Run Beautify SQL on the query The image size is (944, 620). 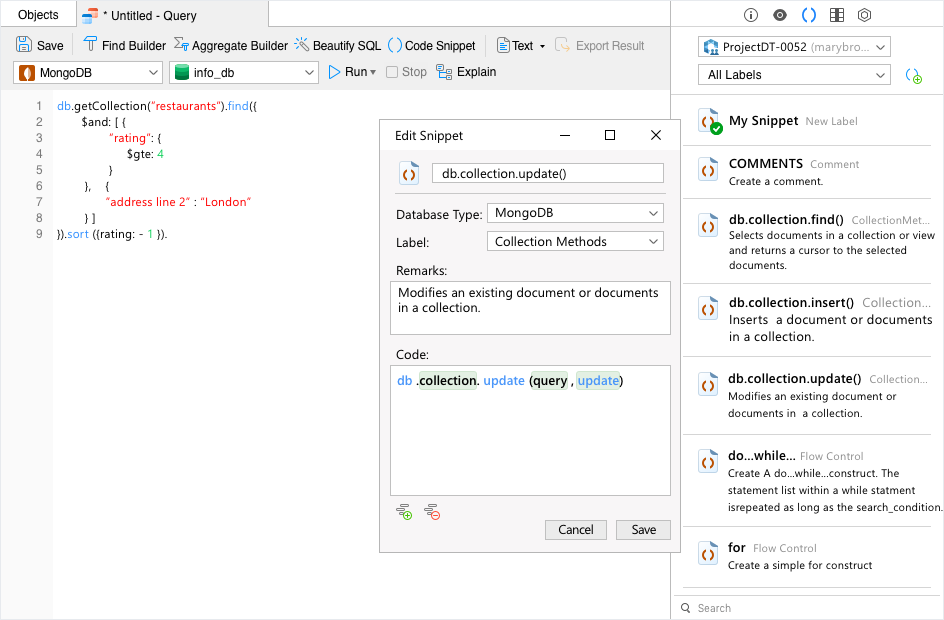(x=338, y=45)
